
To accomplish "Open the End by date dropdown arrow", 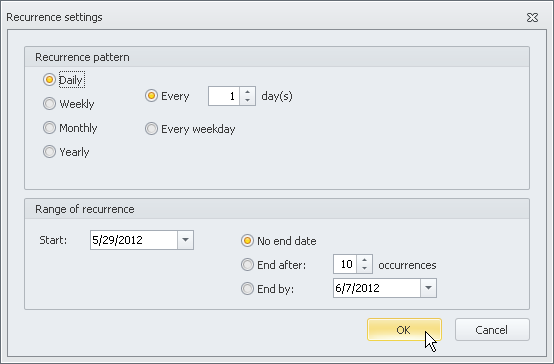I will click(428, 288).
